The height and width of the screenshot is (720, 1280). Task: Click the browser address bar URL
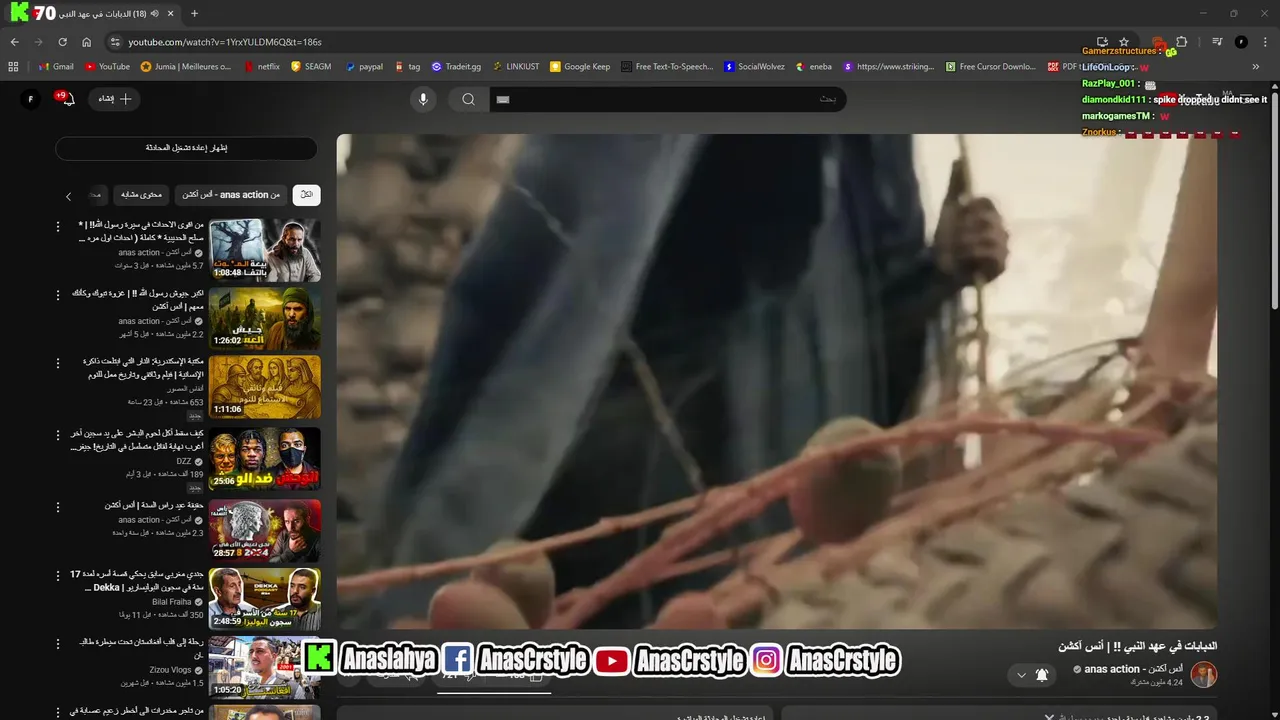pyautogui.click(x=225, y=42)
